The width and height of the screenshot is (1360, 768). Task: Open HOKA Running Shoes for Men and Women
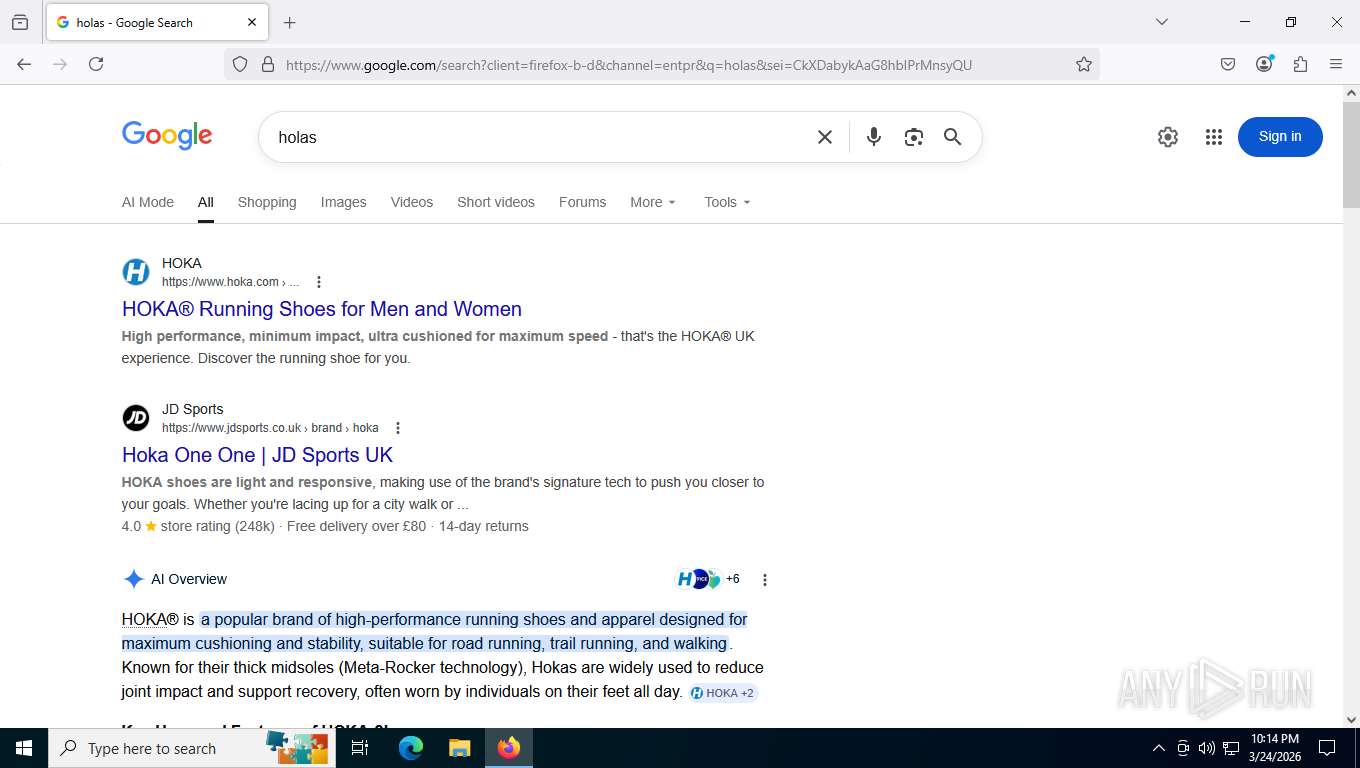click(x=322, y=309)
